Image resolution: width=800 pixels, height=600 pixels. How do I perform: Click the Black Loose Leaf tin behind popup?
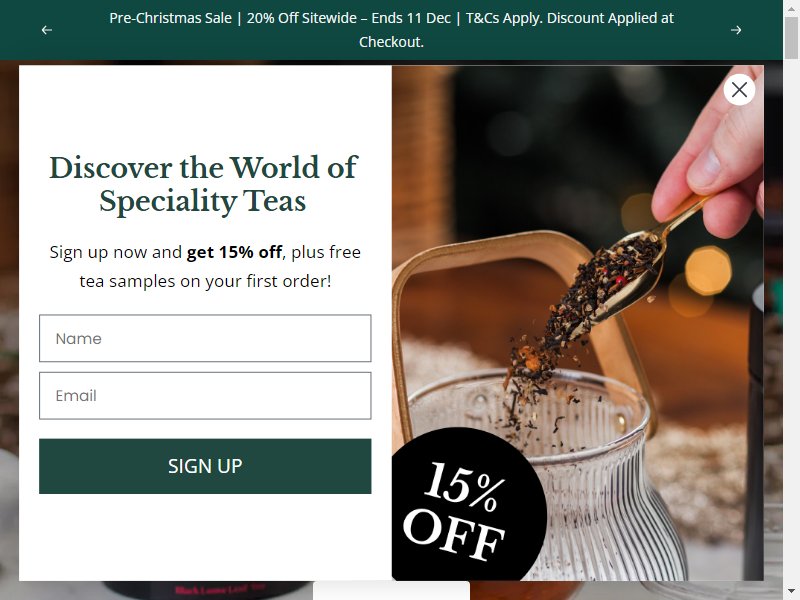214,590
